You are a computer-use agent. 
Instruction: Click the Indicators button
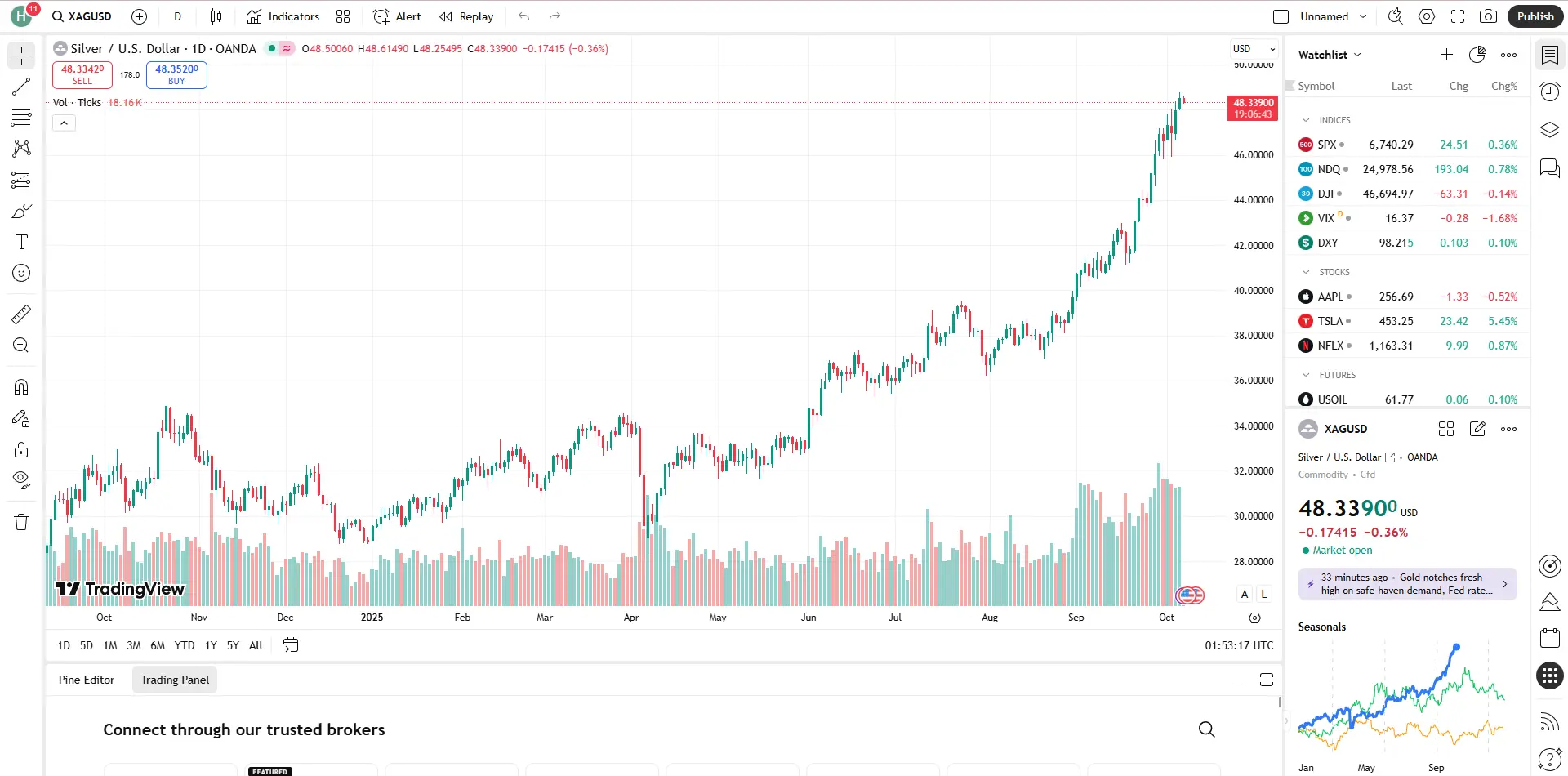[x=283, y=16]
